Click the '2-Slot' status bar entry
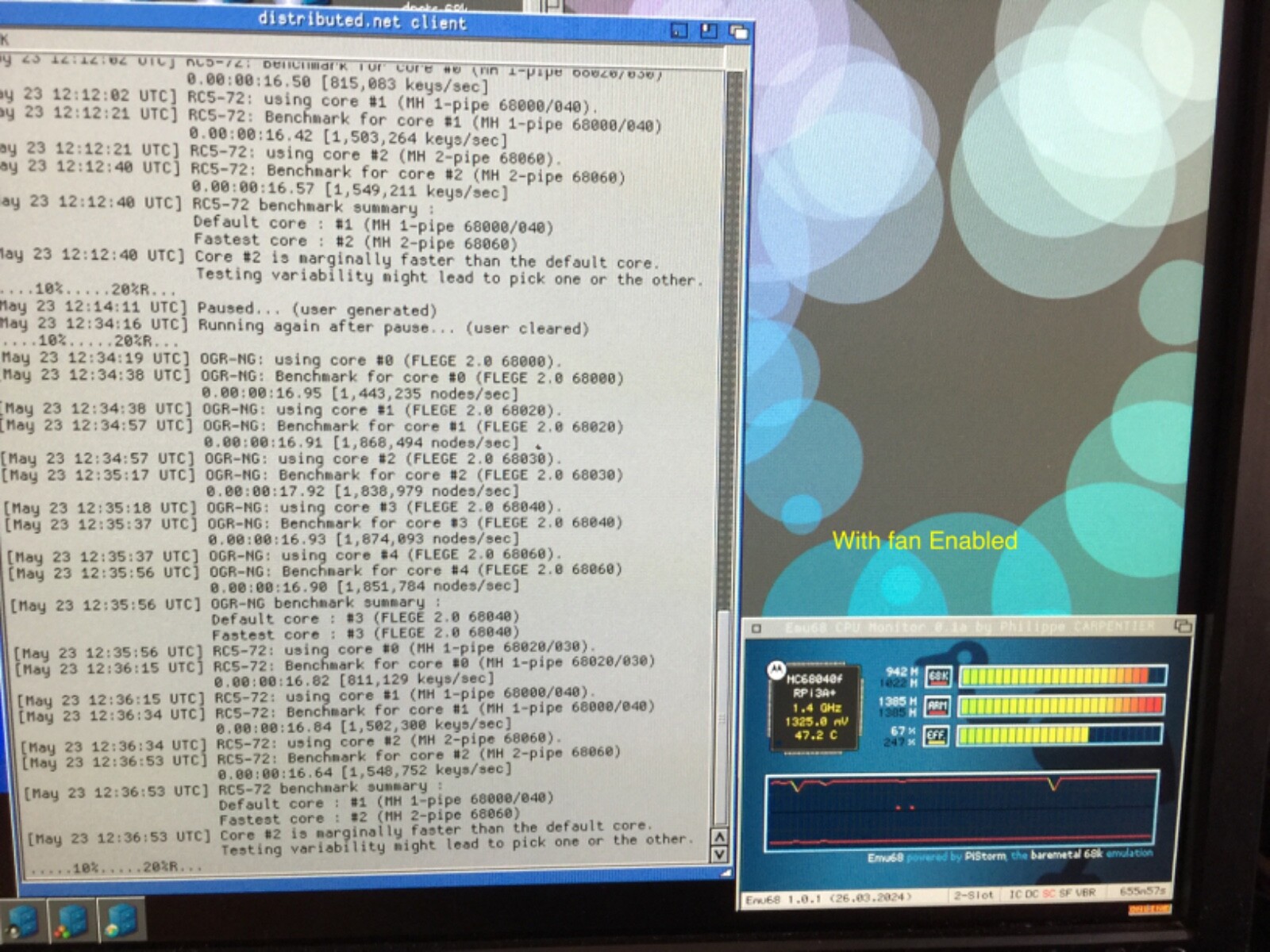The height and width of the screenshot is (952, 1270). (x=973, y=894)
